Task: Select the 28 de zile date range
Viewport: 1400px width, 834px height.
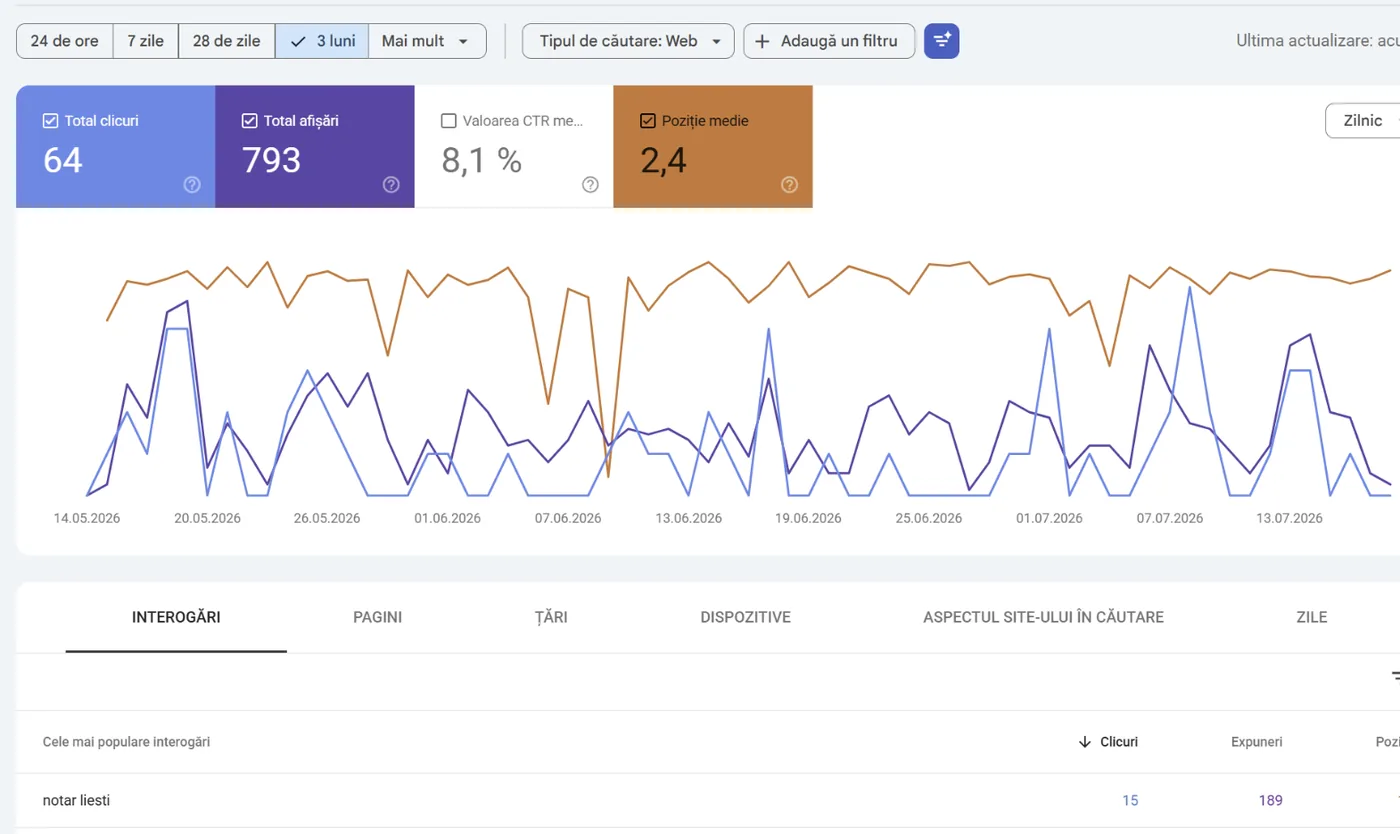Action: pyautogui.click(x=227, y=41)
